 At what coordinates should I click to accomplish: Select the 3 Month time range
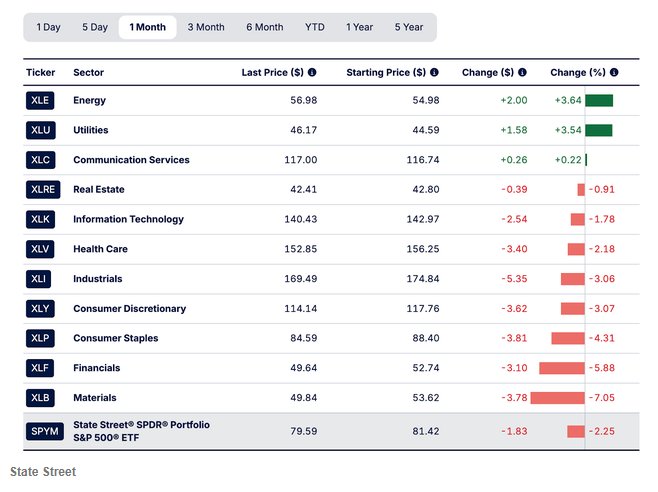[206, 27]
